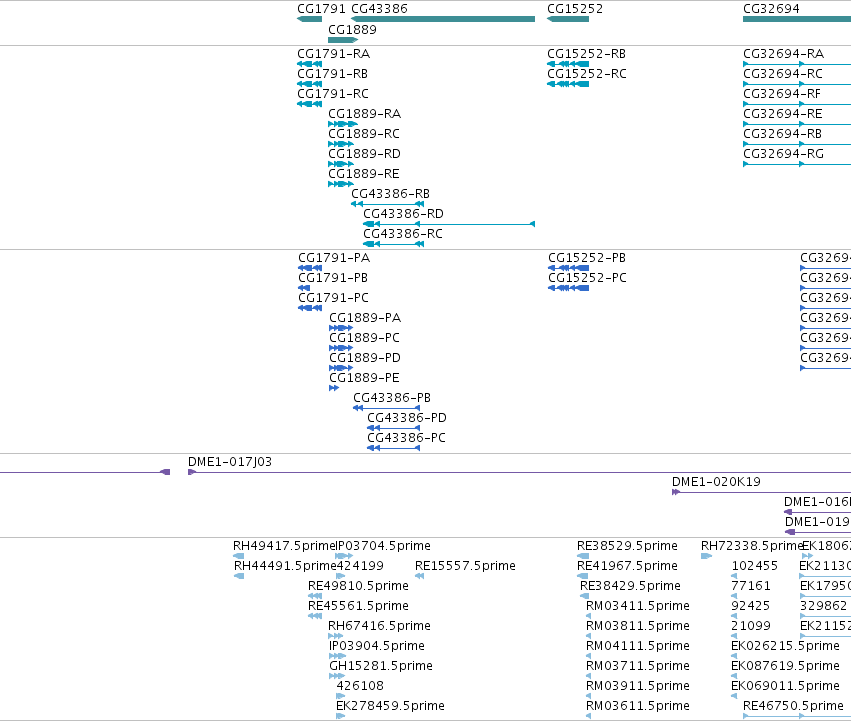Click transcript CG32694-RE
The image size is (851, 721).
click(x=783, y=114)
